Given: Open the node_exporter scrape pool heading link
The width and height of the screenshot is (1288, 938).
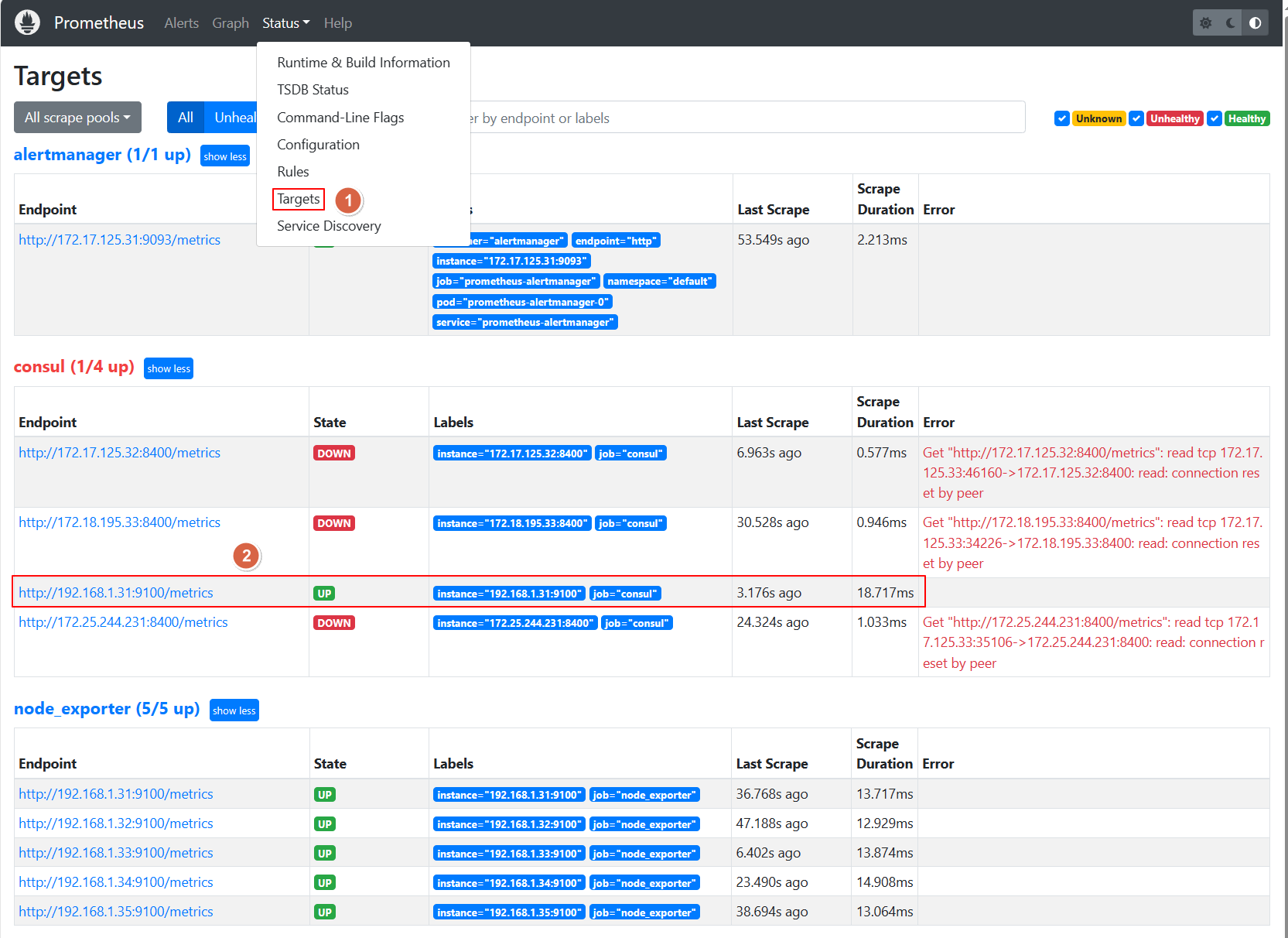Looking at the screenshot, I should pos(107,709).
